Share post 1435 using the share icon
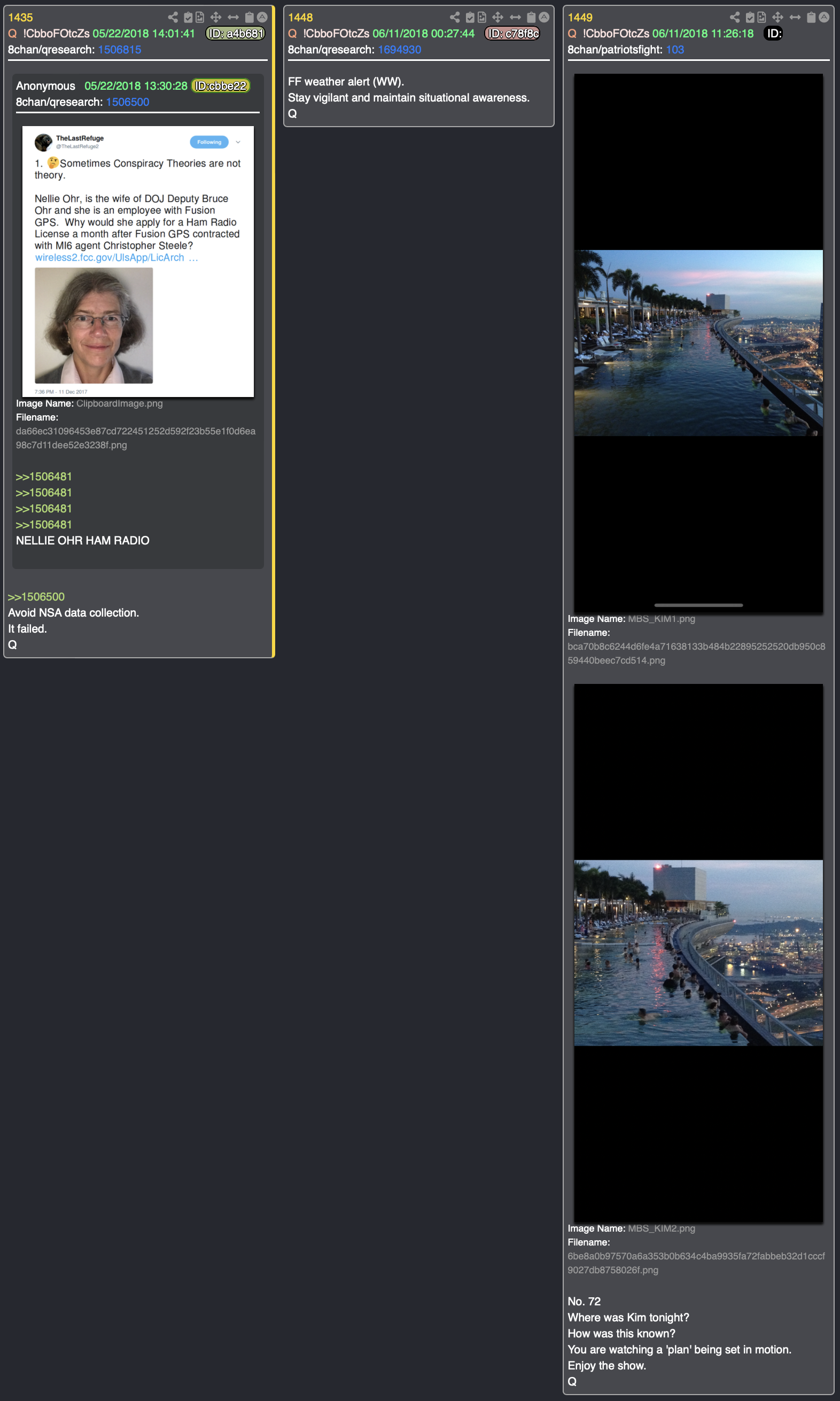This screenshot has width=840, height=1401. point(173,18)
